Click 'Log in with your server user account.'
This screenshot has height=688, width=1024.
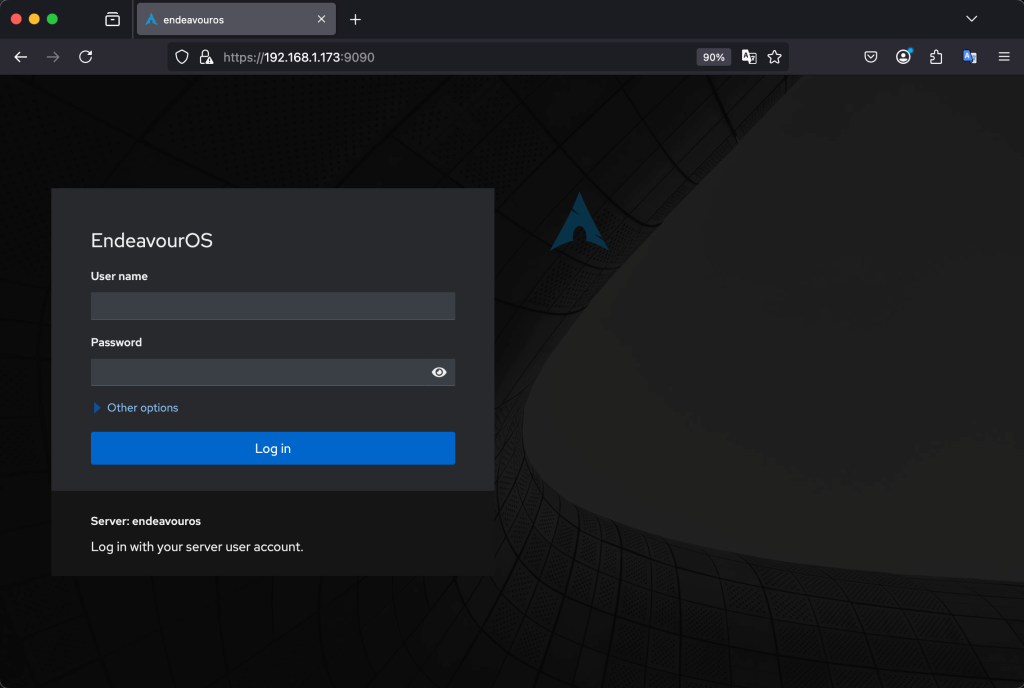(197, 547)
